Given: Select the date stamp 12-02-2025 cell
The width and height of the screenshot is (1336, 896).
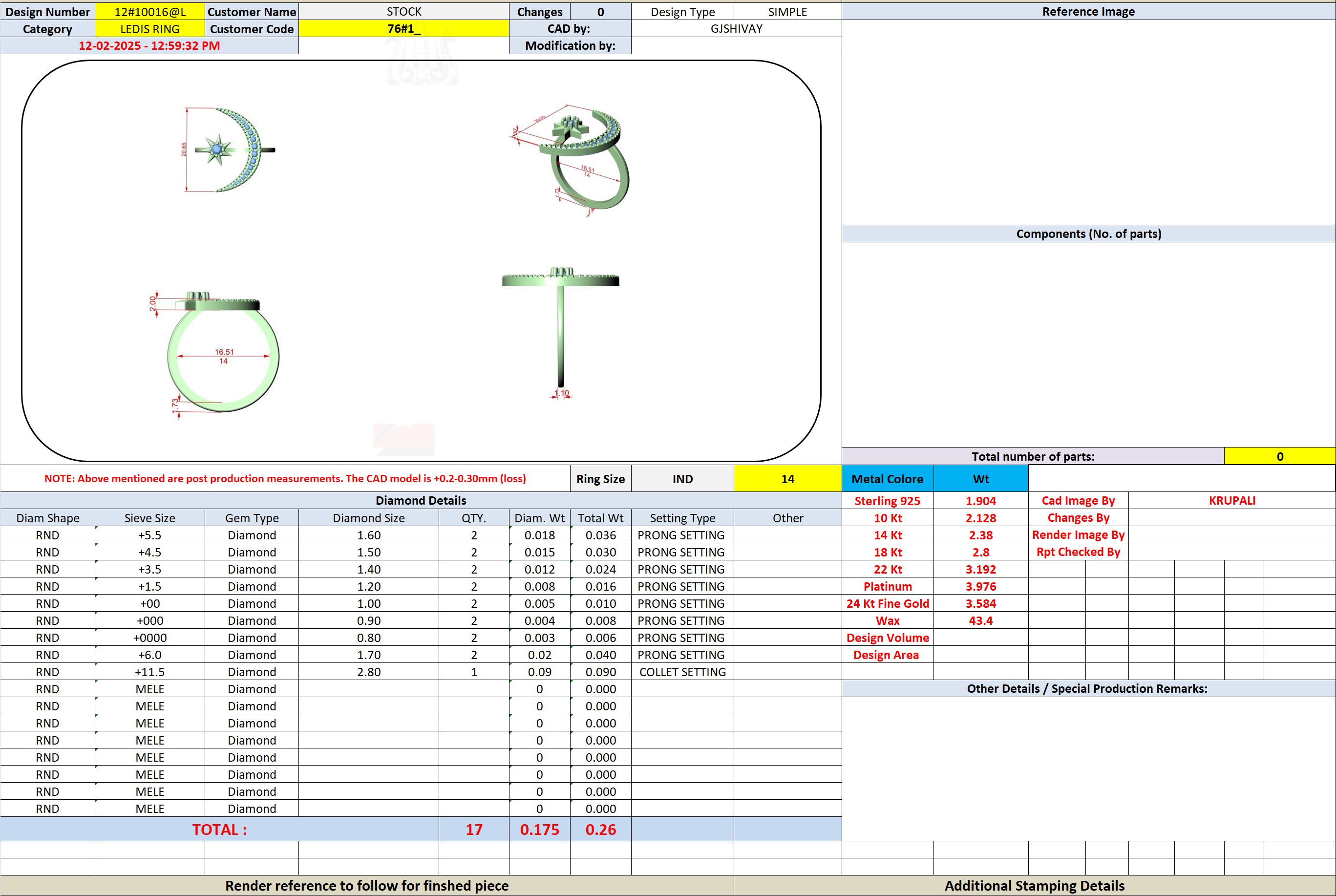Looking at the screenshot, I should [x=149, y=46].
